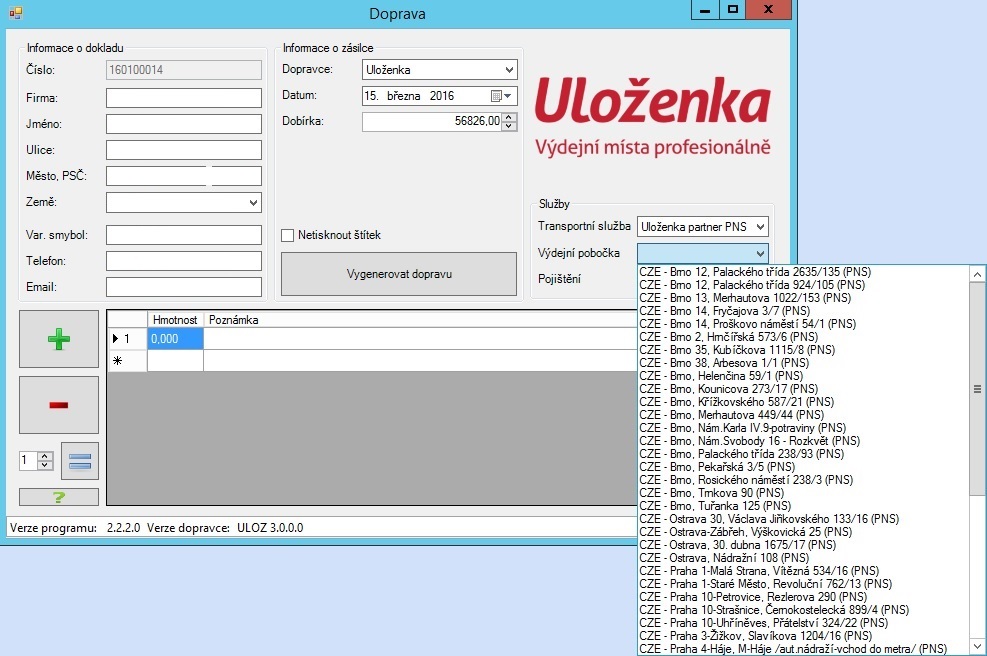The height and width of the screenshot is (656, 987).
Task: Select row 1 header arrow in grid
Action: point(127,339)
